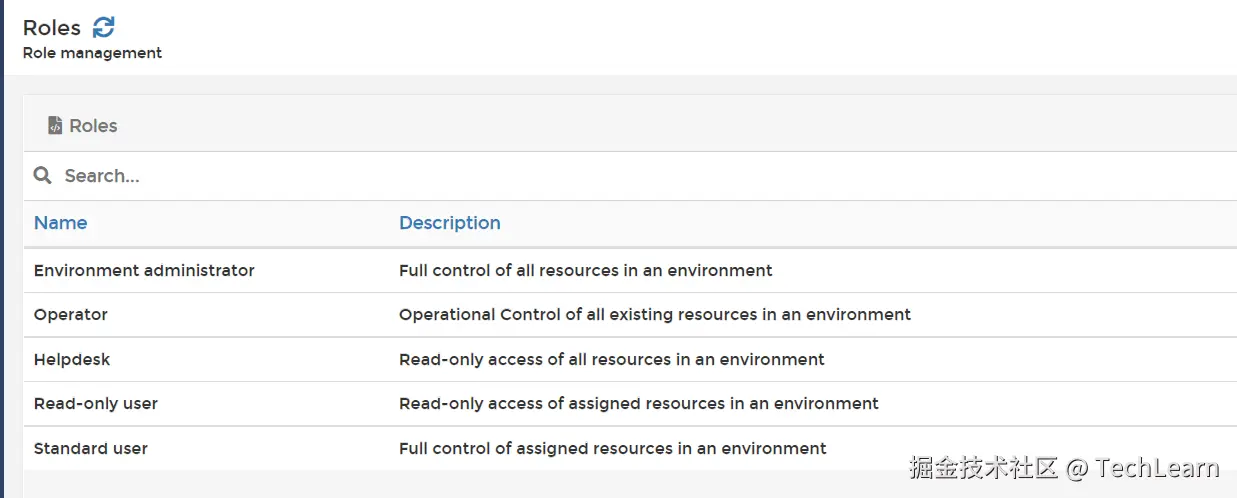Screen dimensions: 1237x498
Task: Click 'Read-only access of assigned resources' description
Action: [x=638, y=403]
